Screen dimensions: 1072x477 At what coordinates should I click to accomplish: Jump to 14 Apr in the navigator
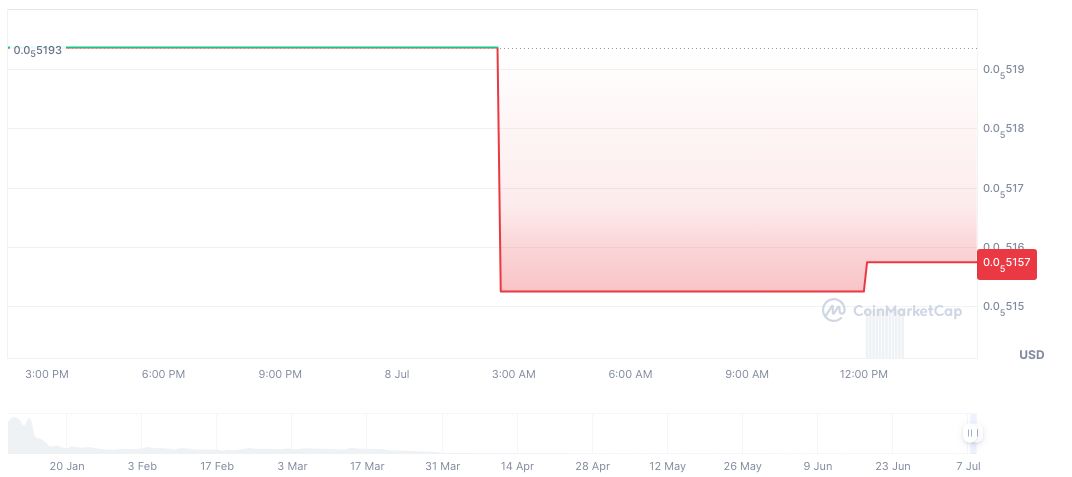518,466
